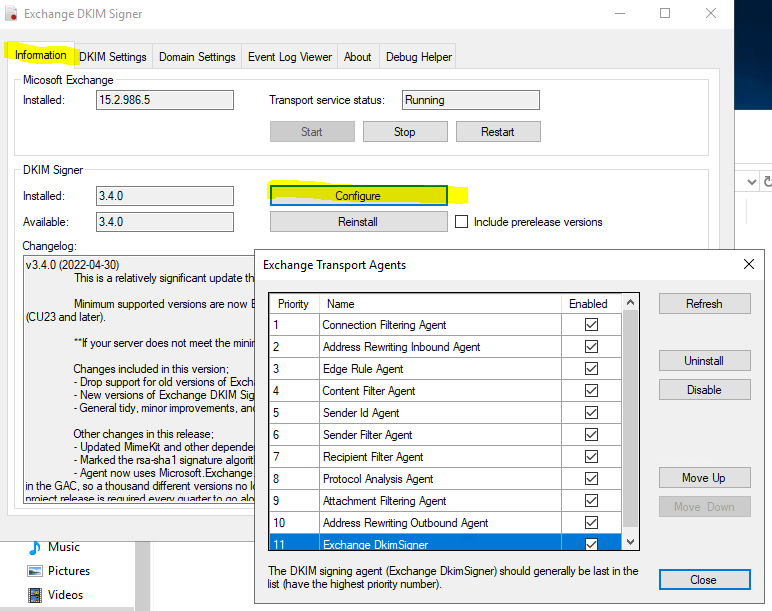This screenshot has height=611, width=772.
Task: Expand the dropdown chevron at right edge
Action: pyautogui.click(x=751, y=182)
